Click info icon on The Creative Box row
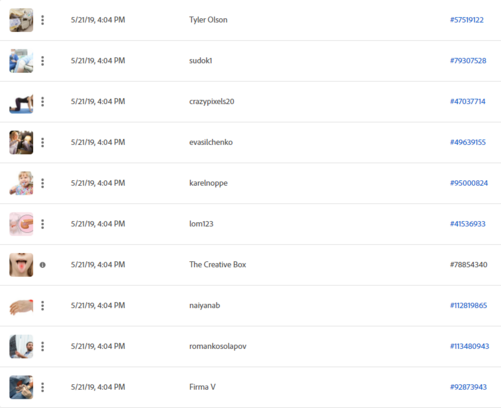The height and width of the screenshot is (408, 501). pyautogui.click(x=42, y=265)
